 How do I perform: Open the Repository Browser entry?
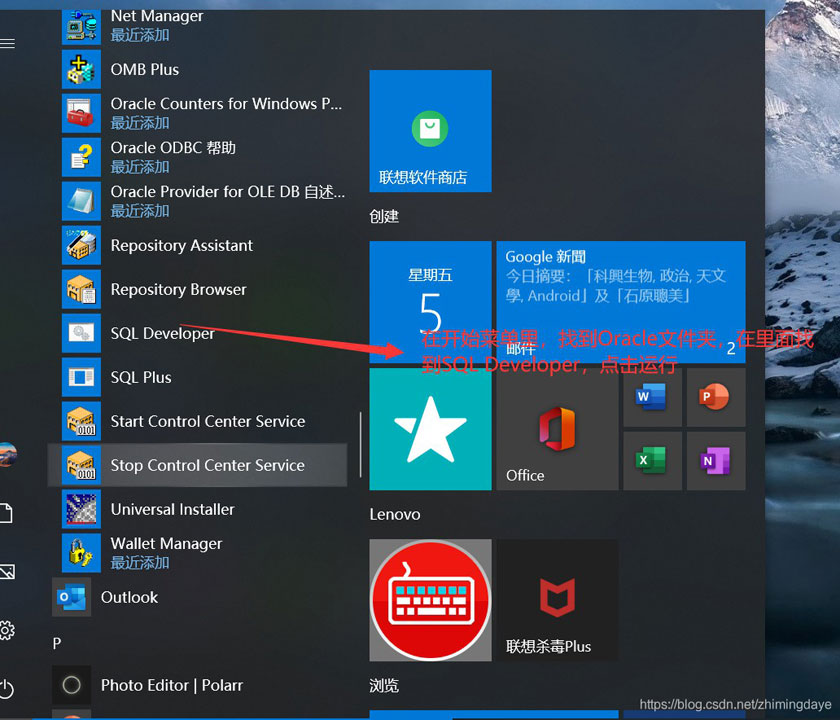(178, 289)
